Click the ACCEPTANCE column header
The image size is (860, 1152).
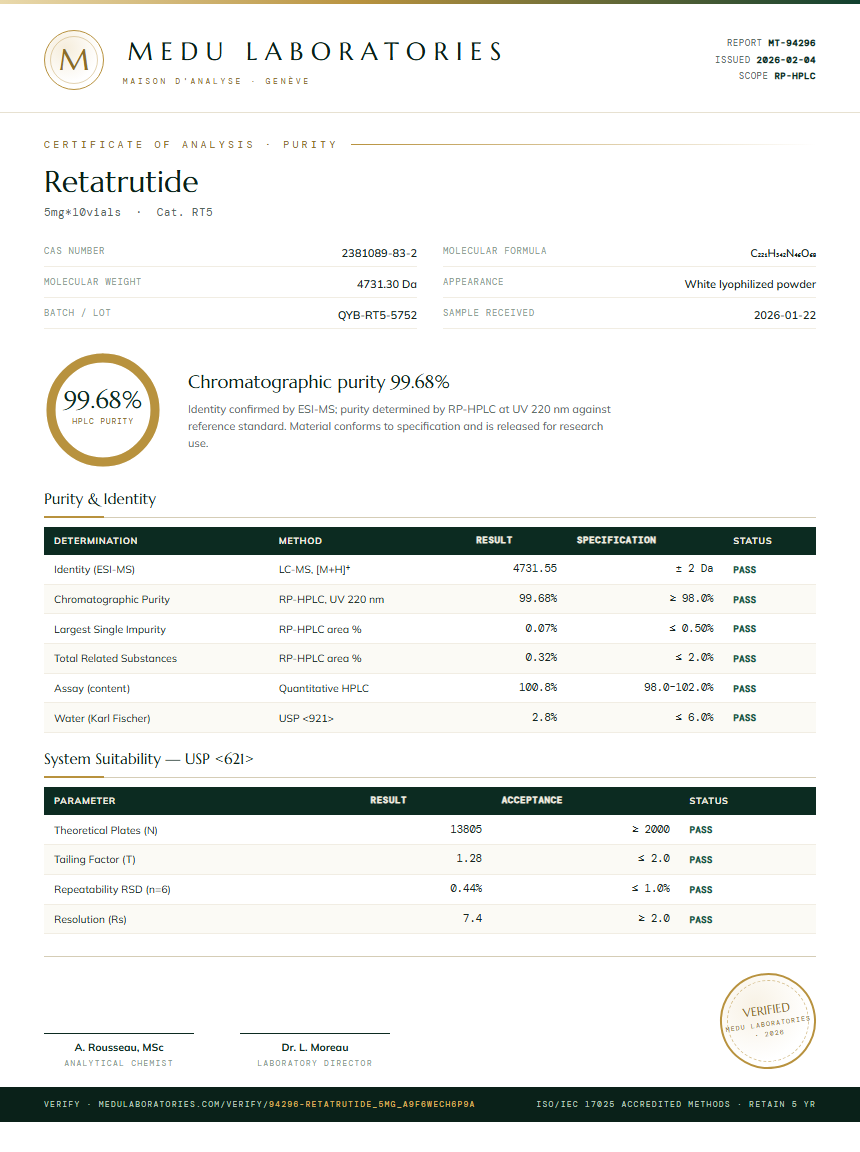click(532, 800)
